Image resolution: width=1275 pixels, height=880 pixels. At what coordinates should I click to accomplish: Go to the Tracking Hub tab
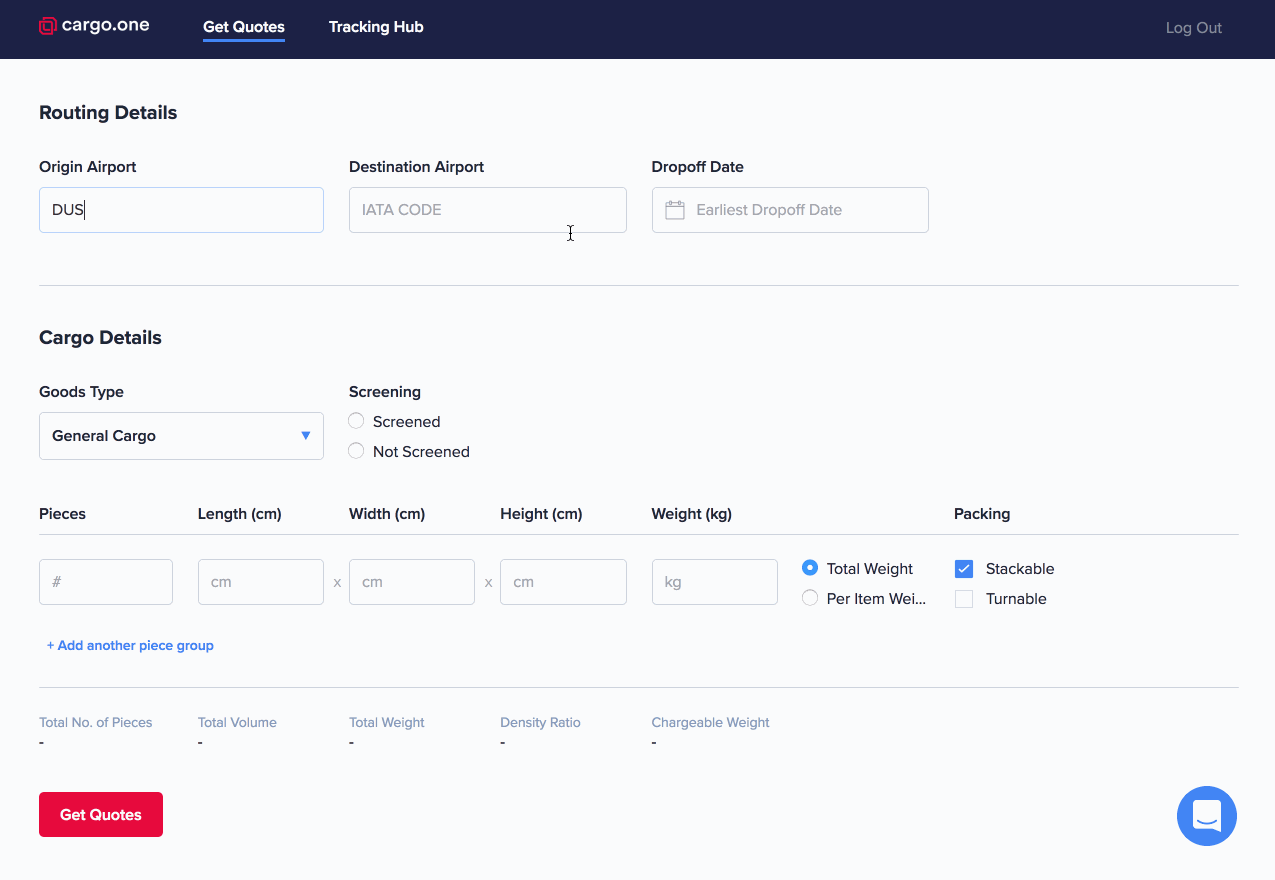coord(376,27)
